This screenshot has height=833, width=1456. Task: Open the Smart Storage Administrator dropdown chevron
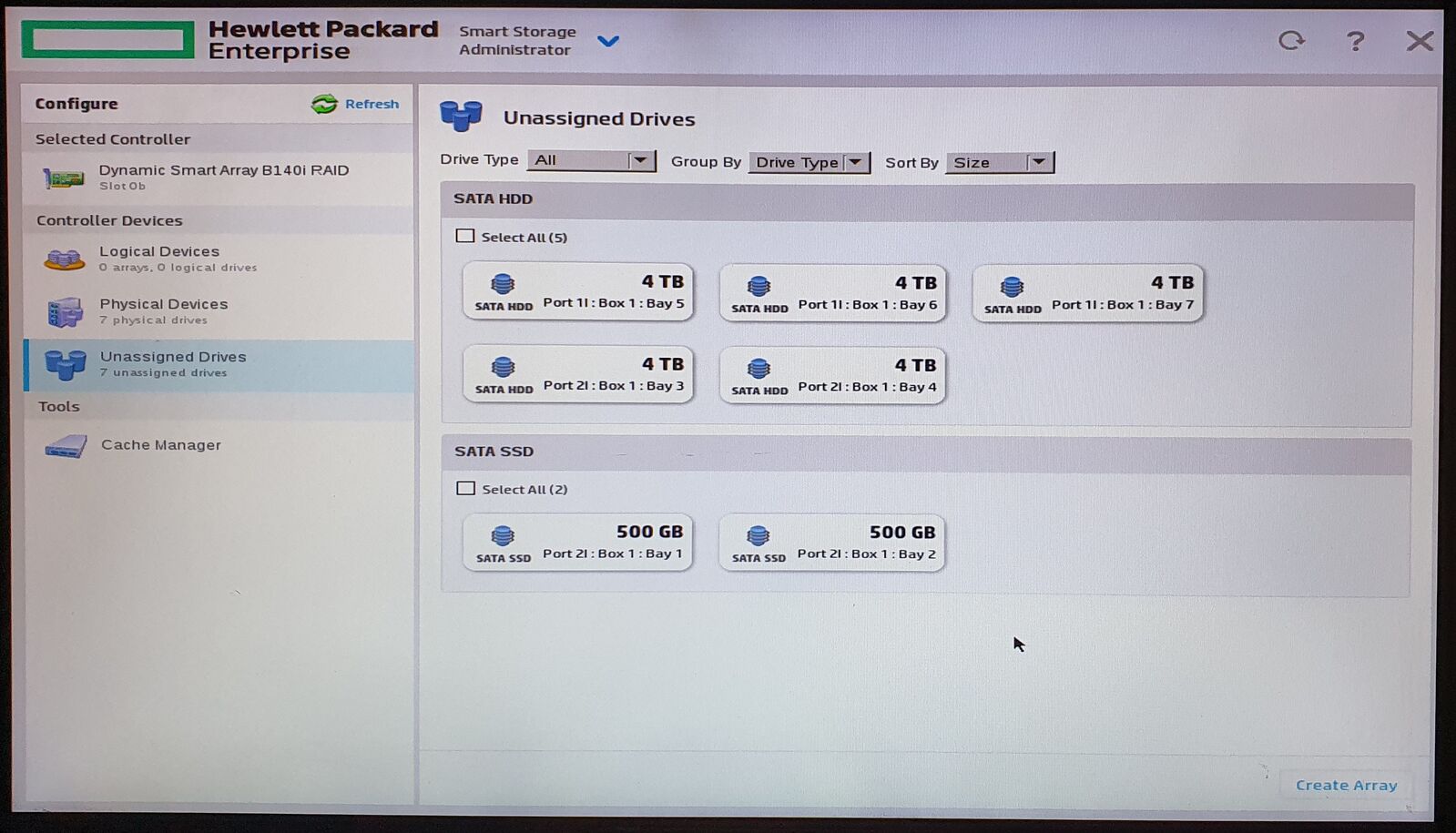608,41
